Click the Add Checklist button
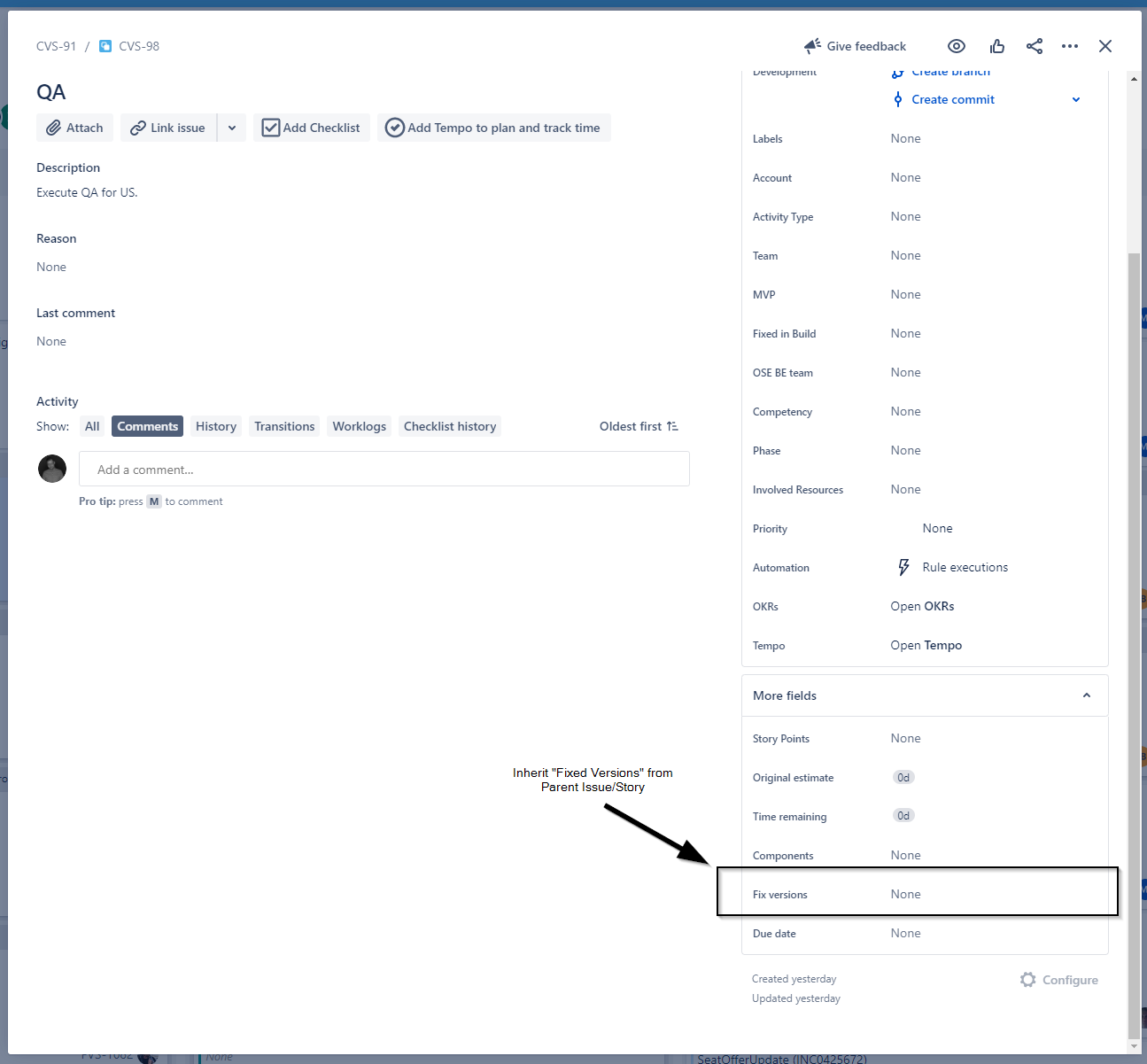This screenshot has width=1147, height=1064. [x=312, y=128]
